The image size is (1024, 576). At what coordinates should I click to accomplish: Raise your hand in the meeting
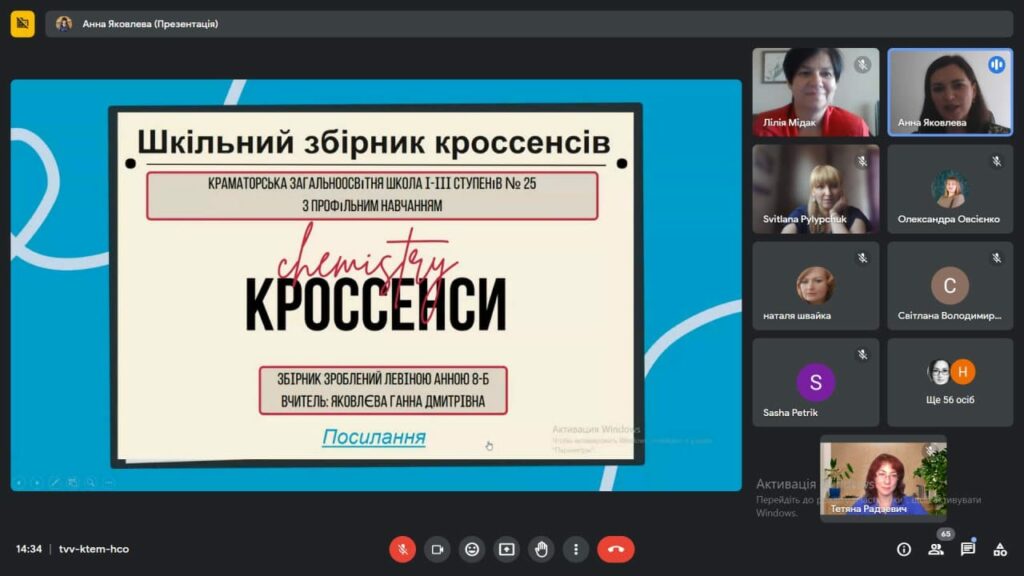541,549
